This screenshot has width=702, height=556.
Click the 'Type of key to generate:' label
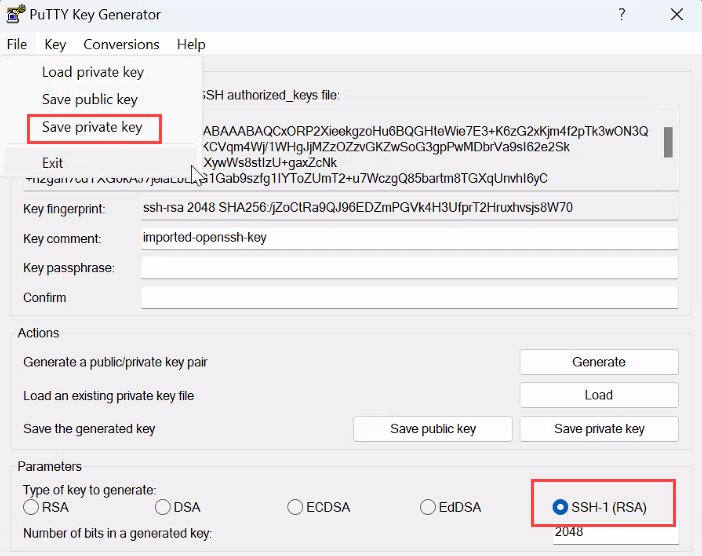90,490
